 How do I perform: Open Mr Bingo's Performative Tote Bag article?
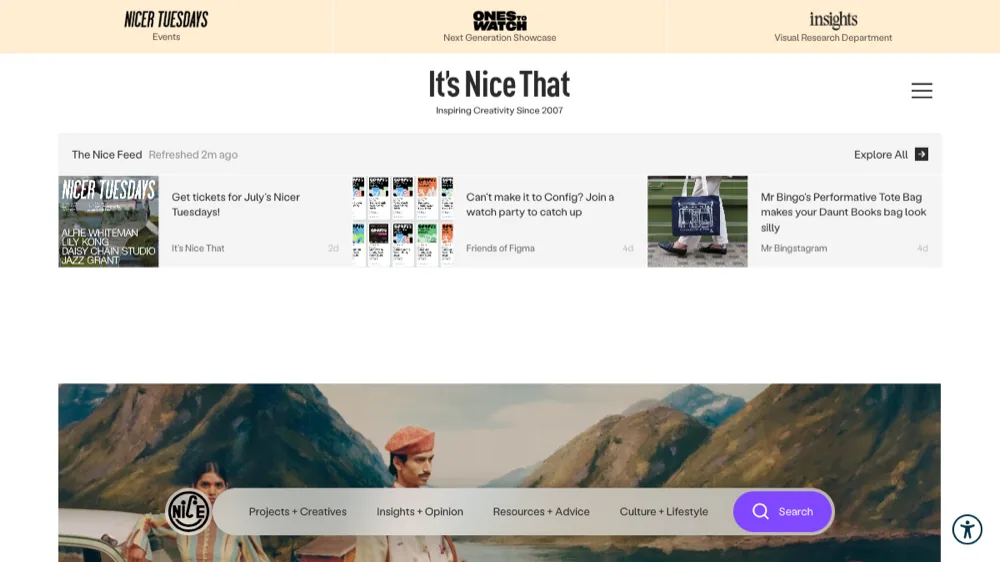[x=843, y=212]
